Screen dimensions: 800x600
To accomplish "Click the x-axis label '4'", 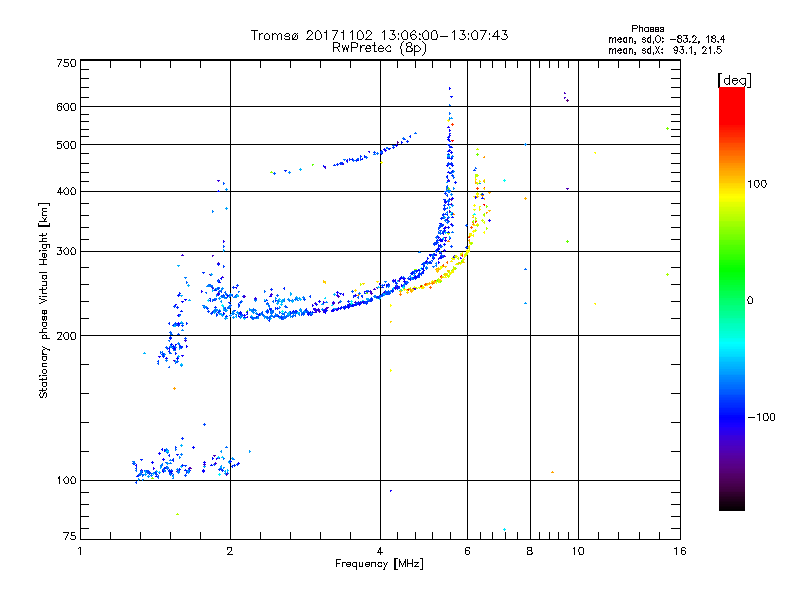I will click(x=380, y=551).
